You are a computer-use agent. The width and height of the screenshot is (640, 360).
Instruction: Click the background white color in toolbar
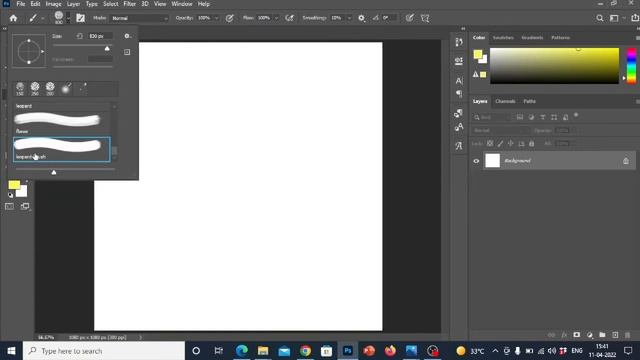coord(22,192)
